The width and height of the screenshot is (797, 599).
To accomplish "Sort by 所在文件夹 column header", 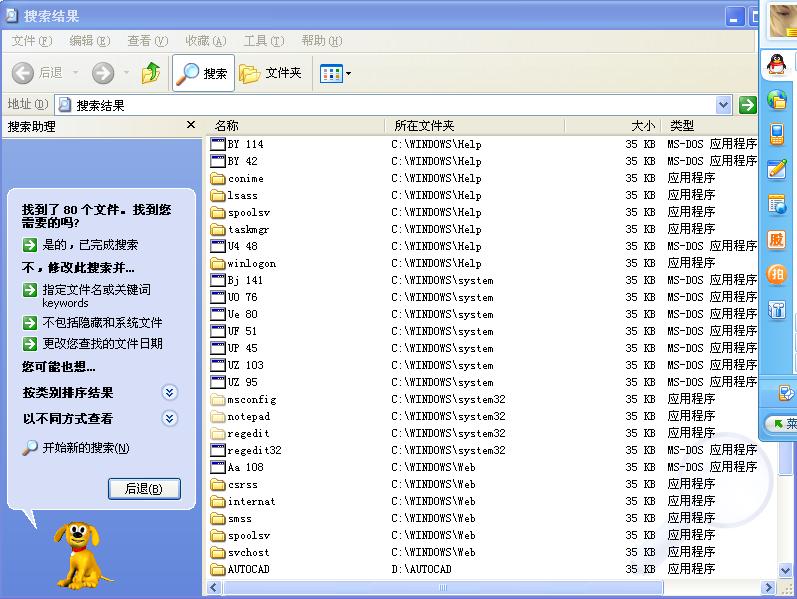I will 475,126.
